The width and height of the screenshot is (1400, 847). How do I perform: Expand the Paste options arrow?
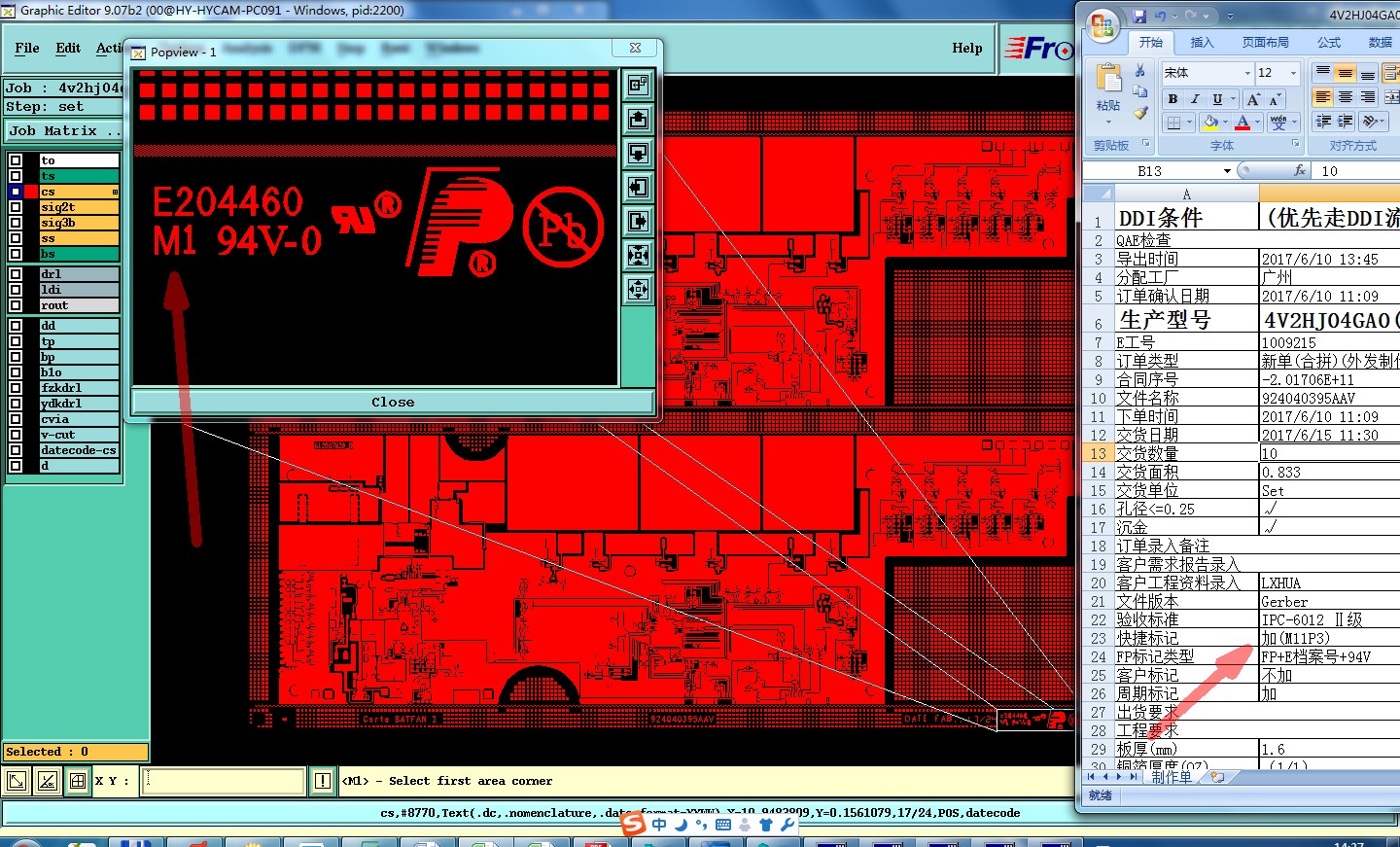pyautogui.click(x=1108, y=121)
